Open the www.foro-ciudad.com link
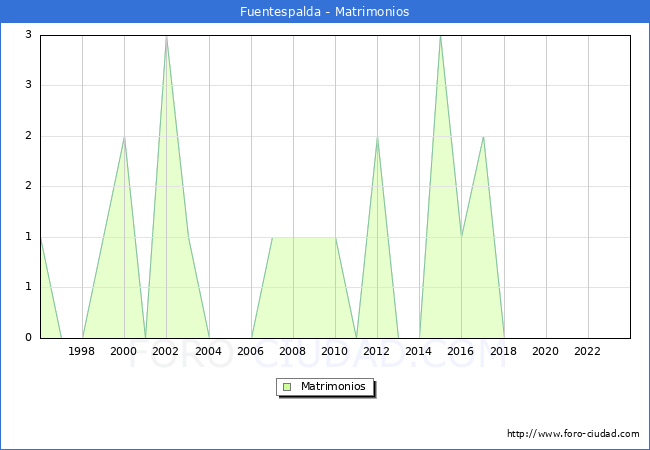The width and height of the screenshot is (650, 450). 573,433
